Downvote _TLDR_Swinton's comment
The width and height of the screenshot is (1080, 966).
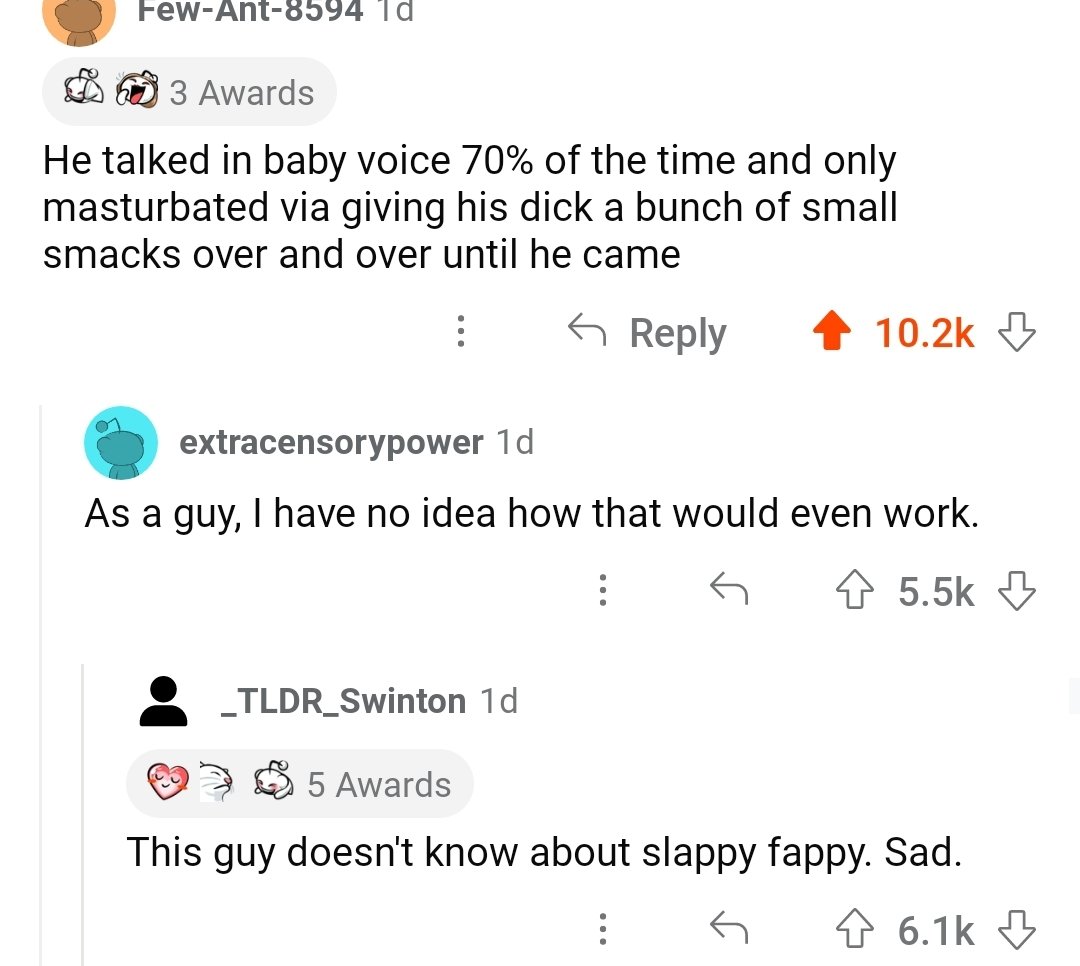click(1018, 930)
